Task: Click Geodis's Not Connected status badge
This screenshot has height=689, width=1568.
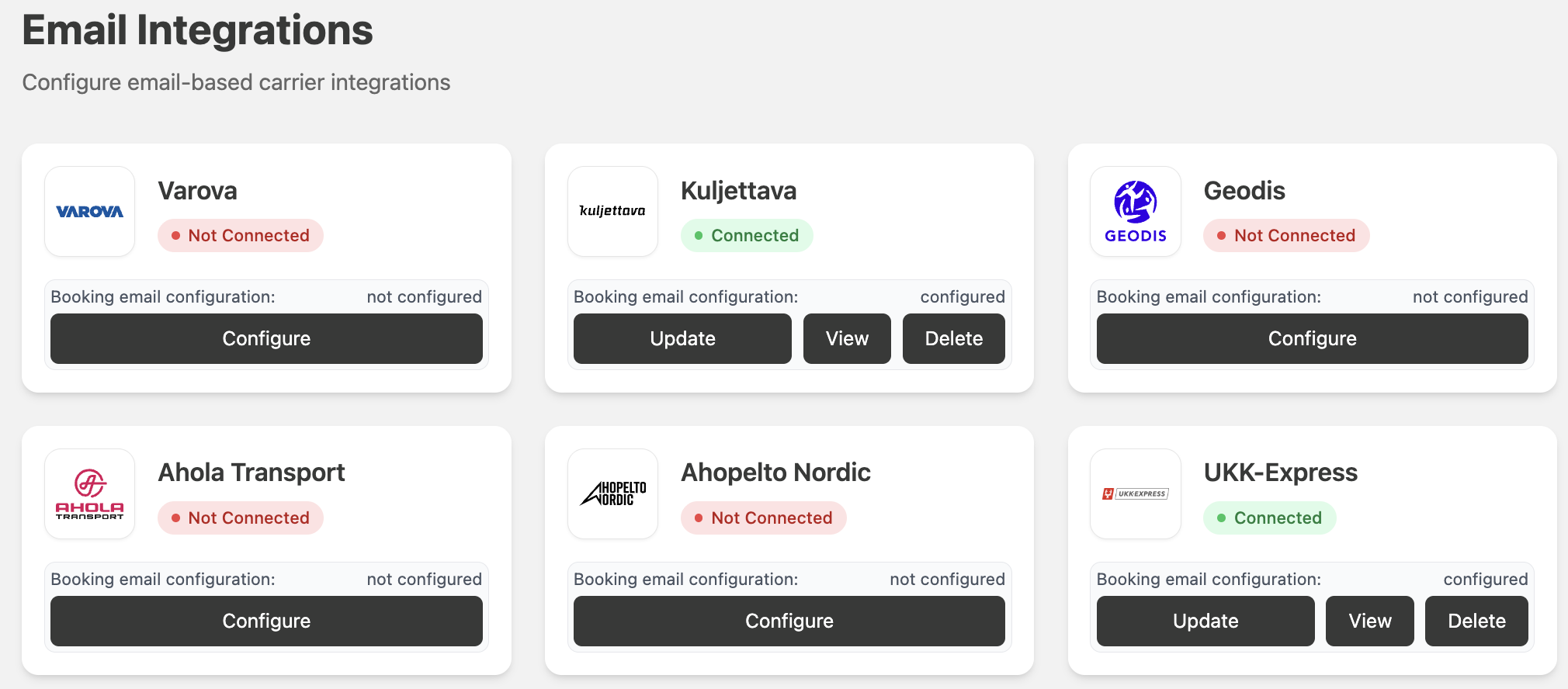Action: pos(1286,236)
